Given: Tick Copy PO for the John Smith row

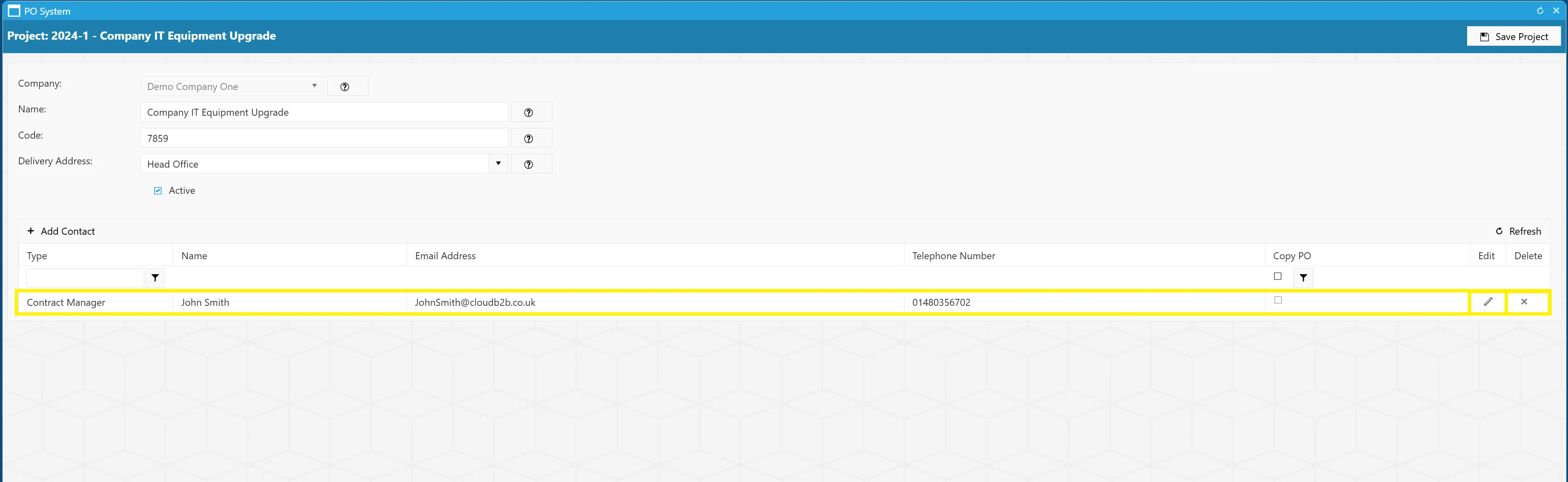Looking at the screenshot, I should pyautogui.click(x=1278, y=300).
